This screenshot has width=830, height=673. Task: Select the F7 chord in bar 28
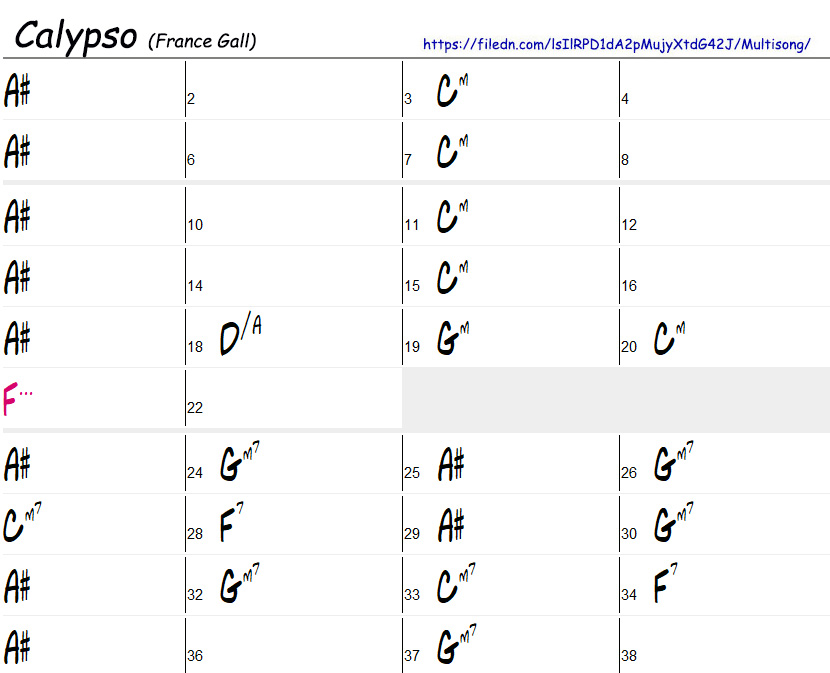click(x=231, y=523)
